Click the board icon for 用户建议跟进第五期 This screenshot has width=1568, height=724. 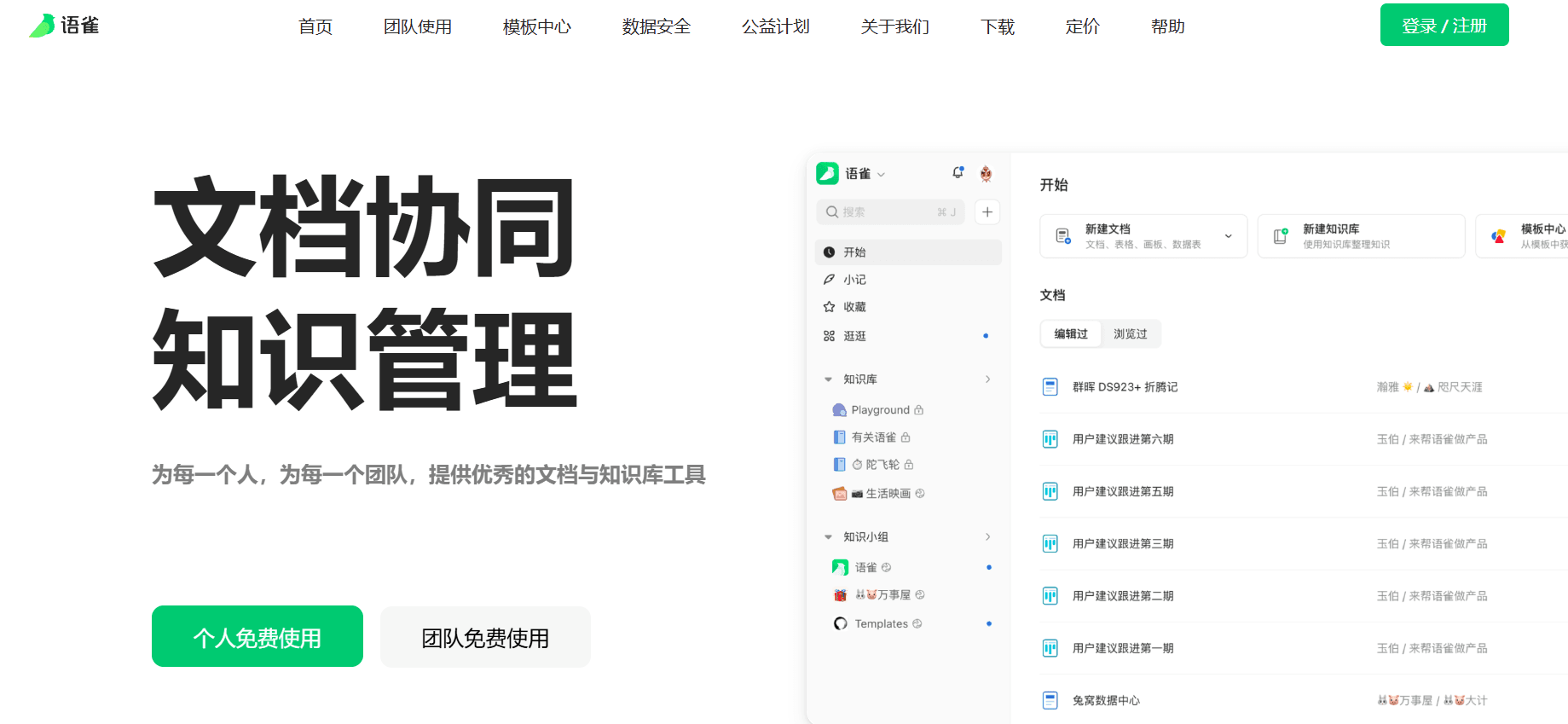[x=1050, y=491]
